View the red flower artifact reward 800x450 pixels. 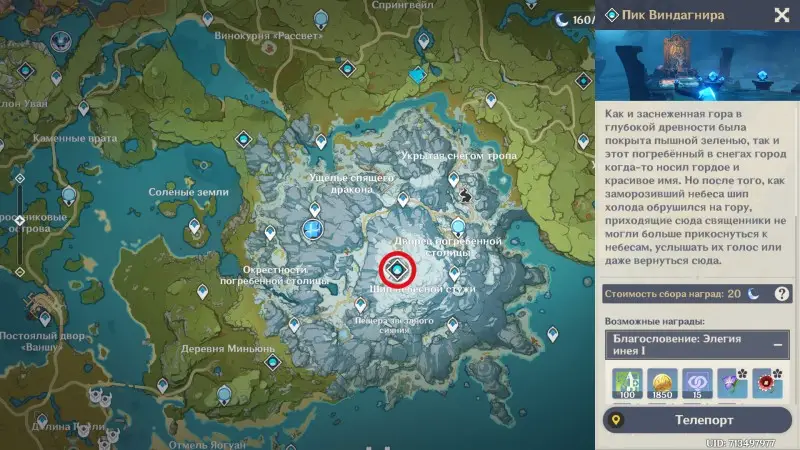click(x=767, y=383)
